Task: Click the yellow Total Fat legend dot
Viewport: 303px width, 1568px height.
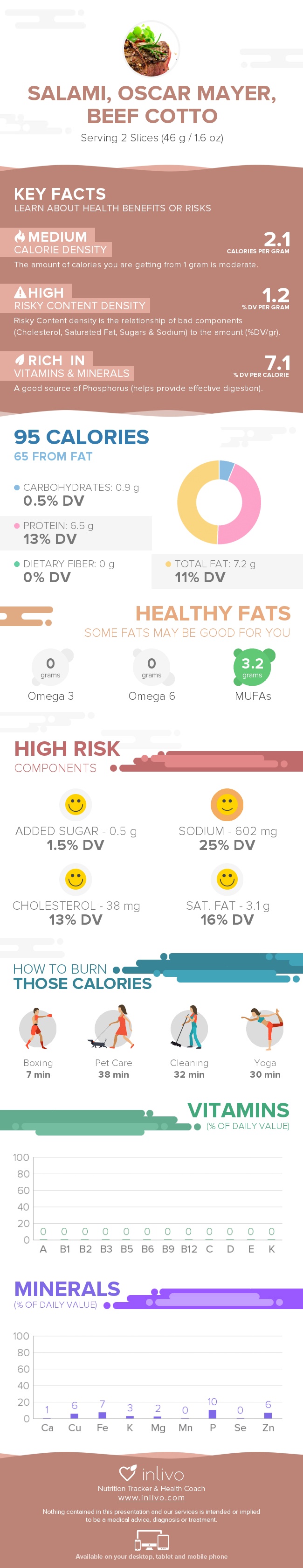Action: (168, 564)
